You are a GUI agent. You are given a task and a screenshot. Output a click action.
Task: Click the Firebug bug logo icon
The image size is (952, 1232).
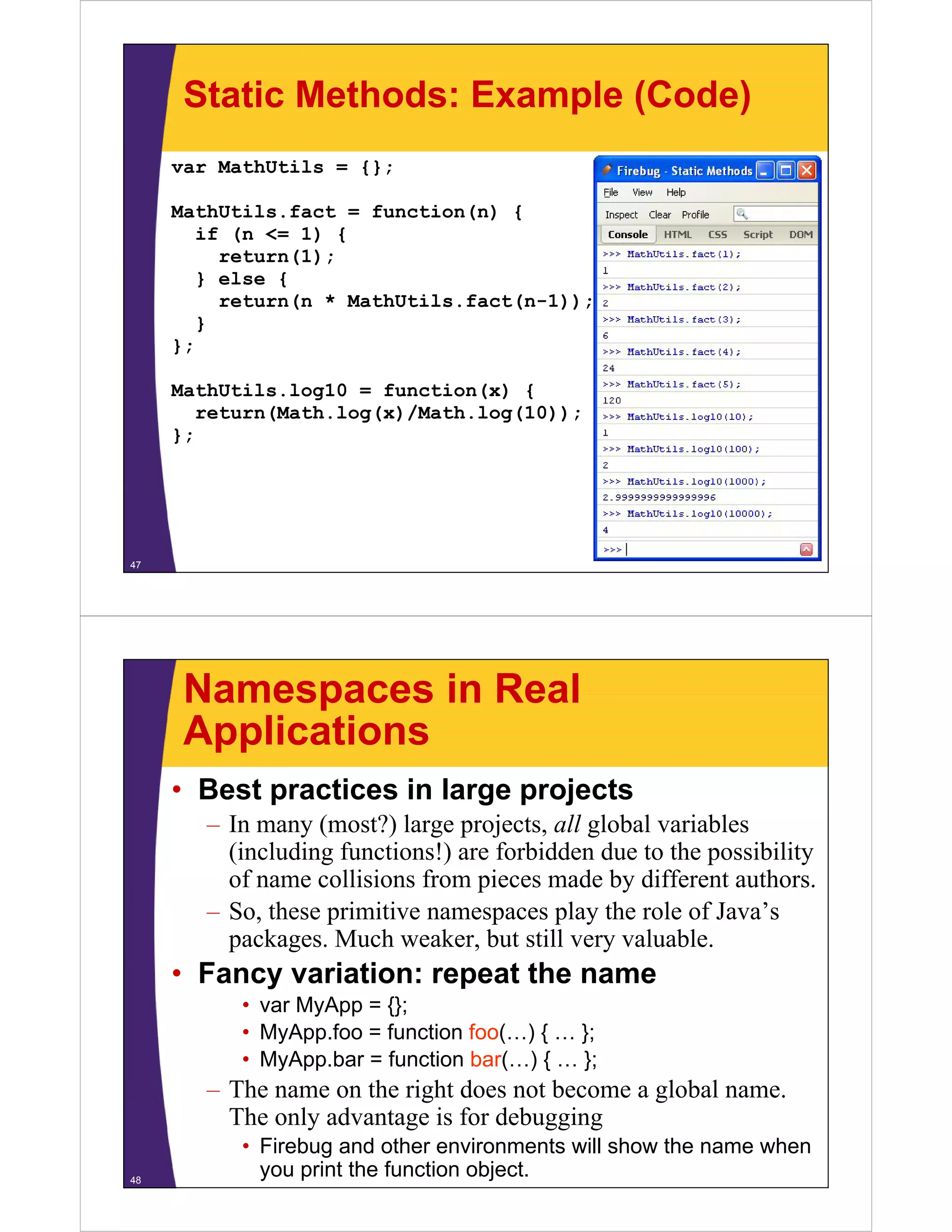pos(607,170)
